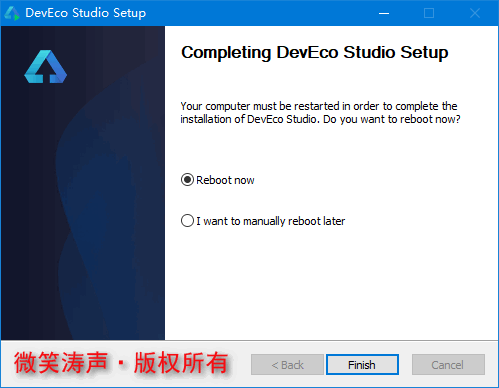Click the word "Setup" in the window title
This screenshot has width=499, height=388.
(x=129, y=13)
